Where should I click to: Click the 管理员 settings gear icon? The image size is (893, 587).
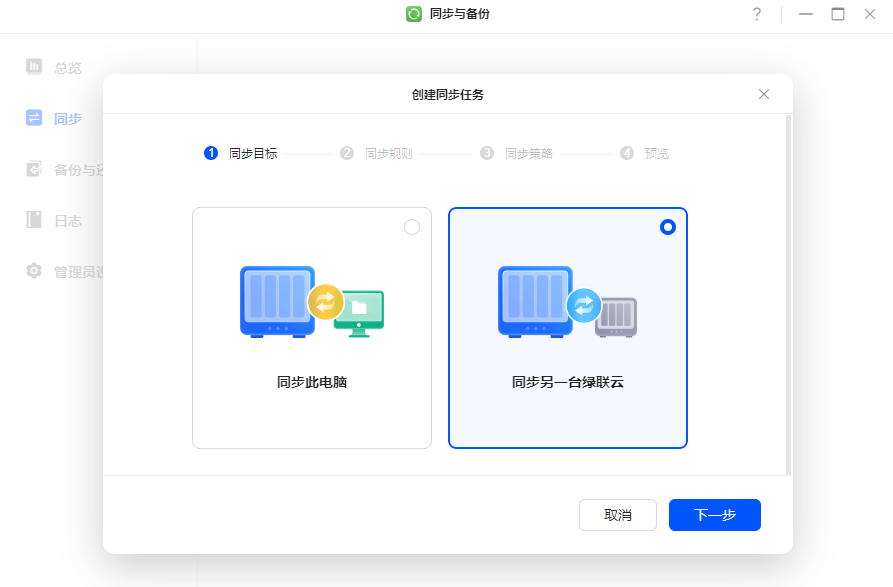pyautogui.click(x=34, y=271)
